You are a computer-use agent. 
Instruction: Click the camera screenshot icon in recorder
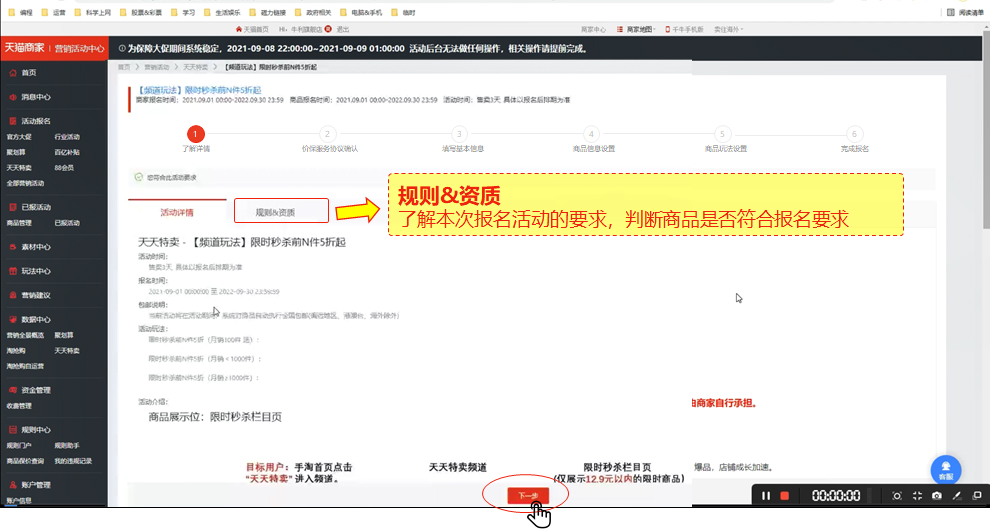click(x=936, y=496)
